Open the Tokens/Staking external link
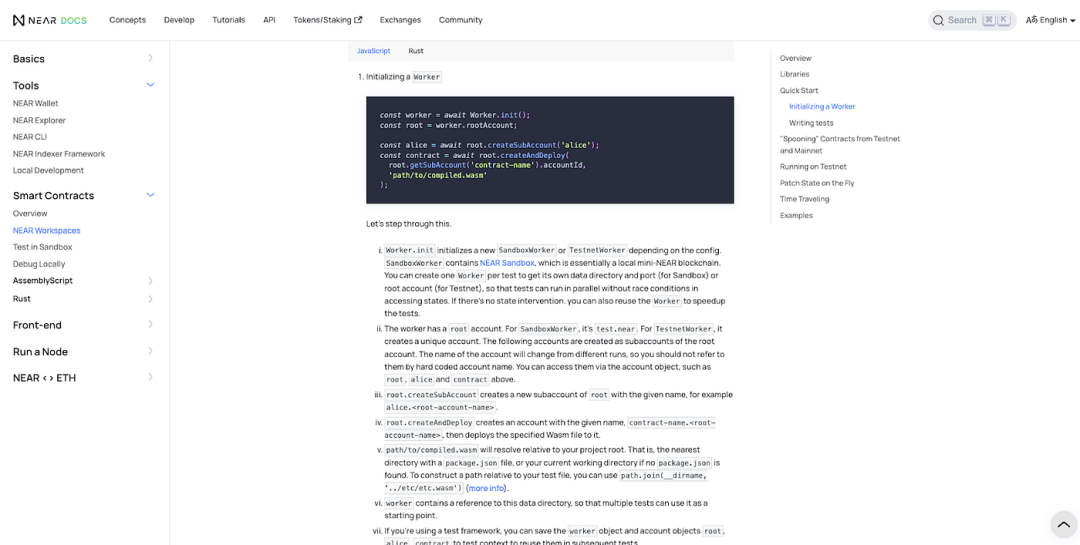 coord(328,20)
